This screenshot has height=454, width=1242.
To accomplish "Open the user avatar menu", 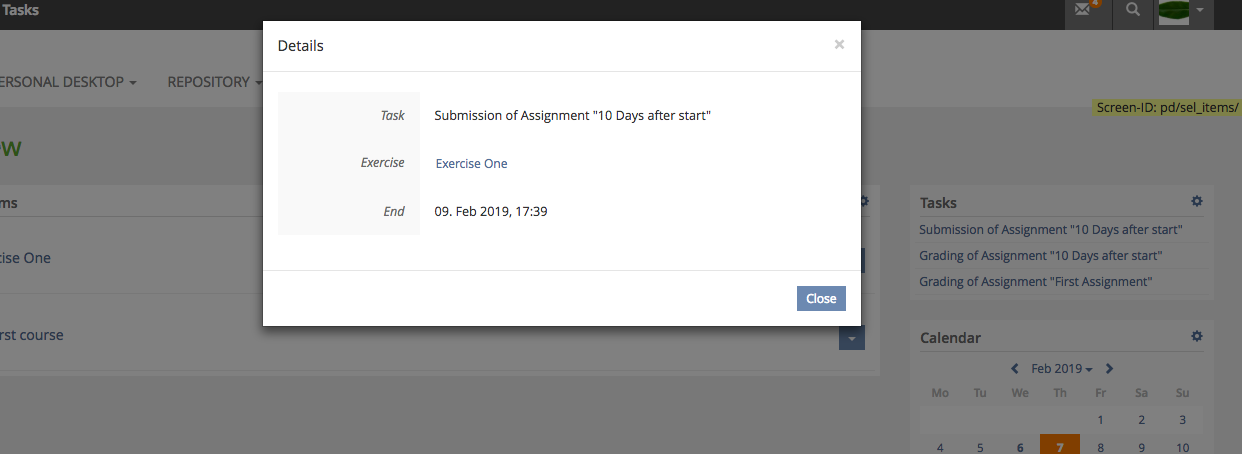I will tap(1184, 12).
